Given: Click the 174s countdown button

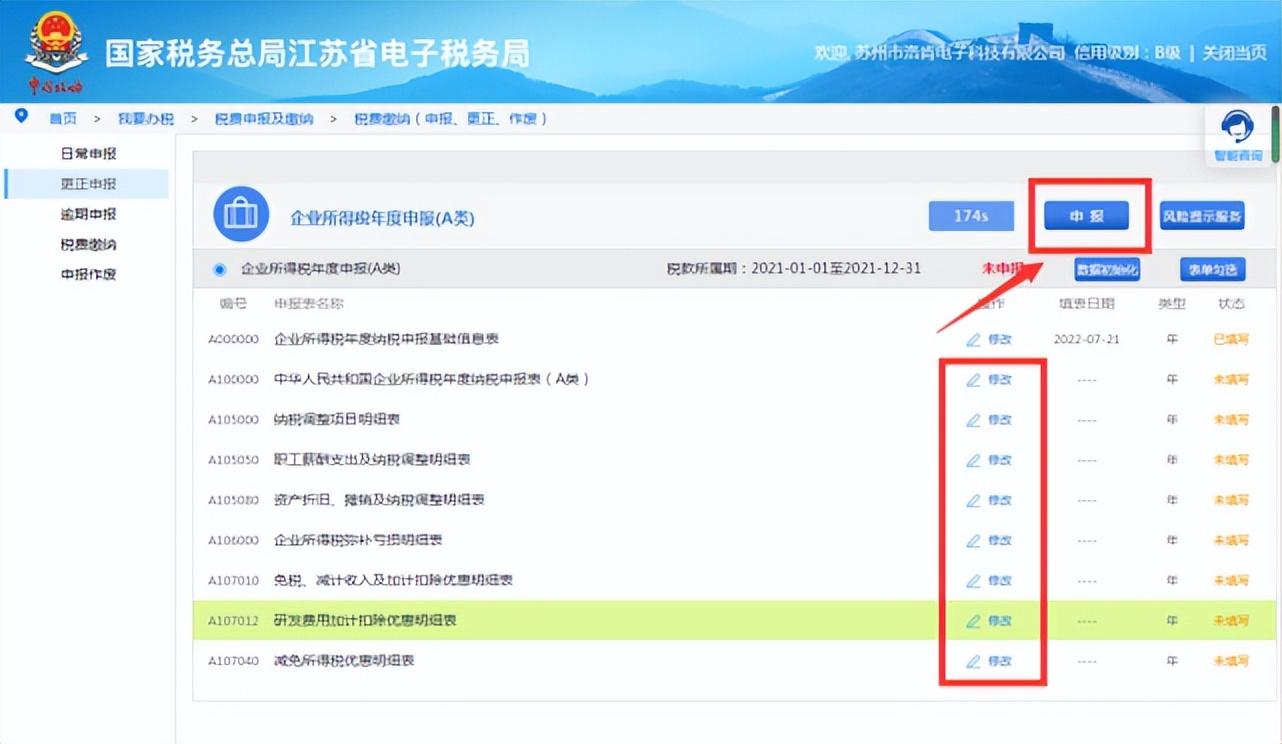Looking at the screenshot, I should 971,215.
